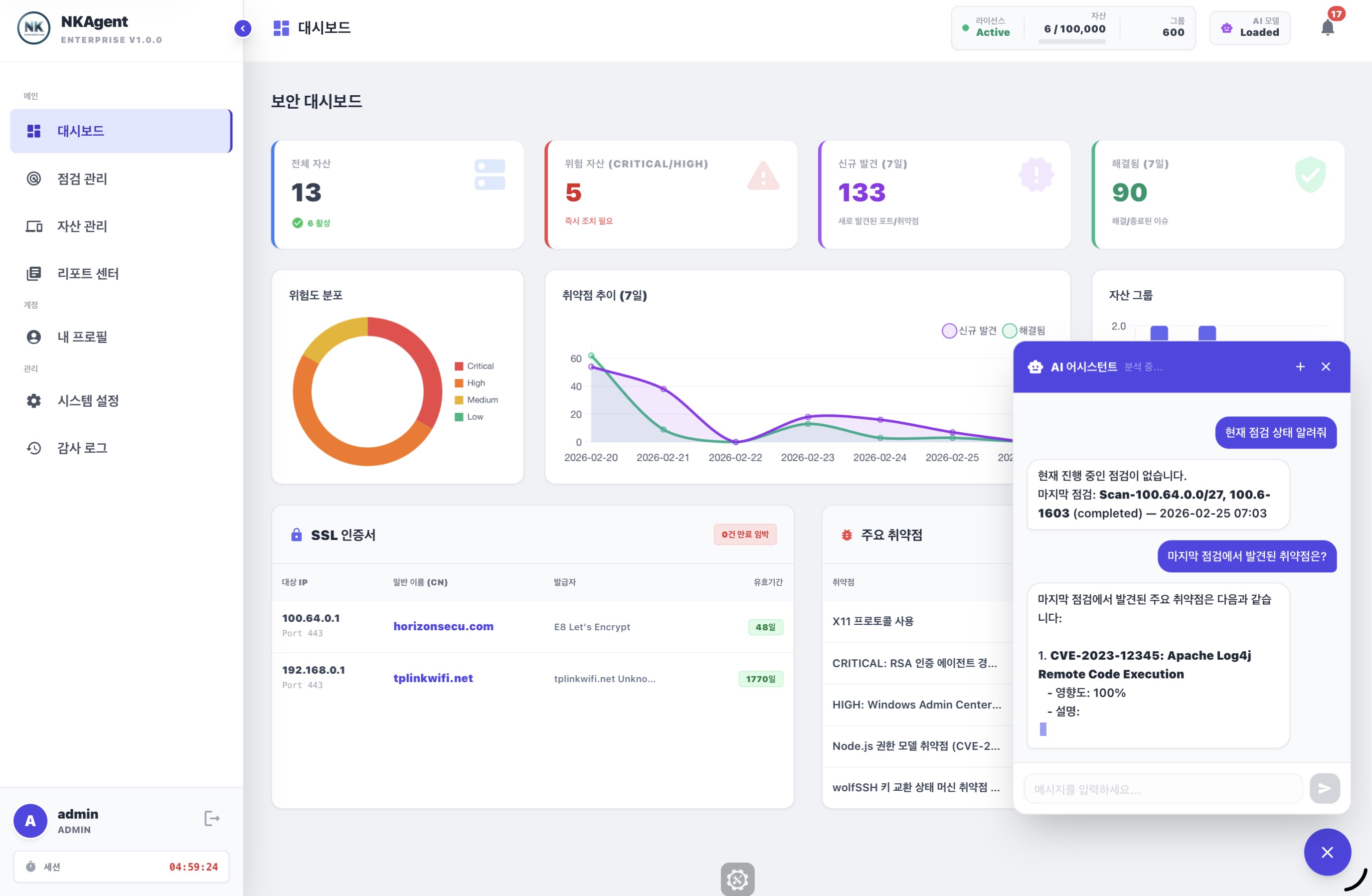Image resolution: width=1372 pixels, height=896 pixels.
Task: Go to 시스템 설정 menu
Action: 88,401
